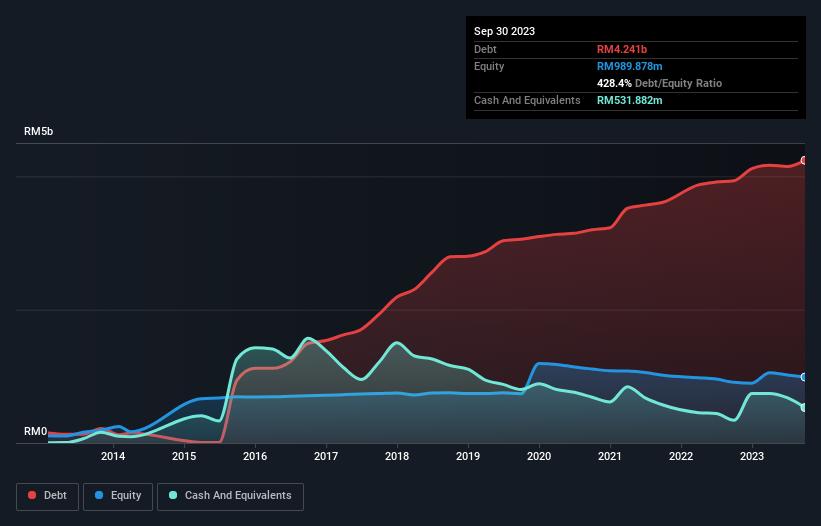Click the 2016 x-axis label
821x526 pixels.
(x=255, y=456)
